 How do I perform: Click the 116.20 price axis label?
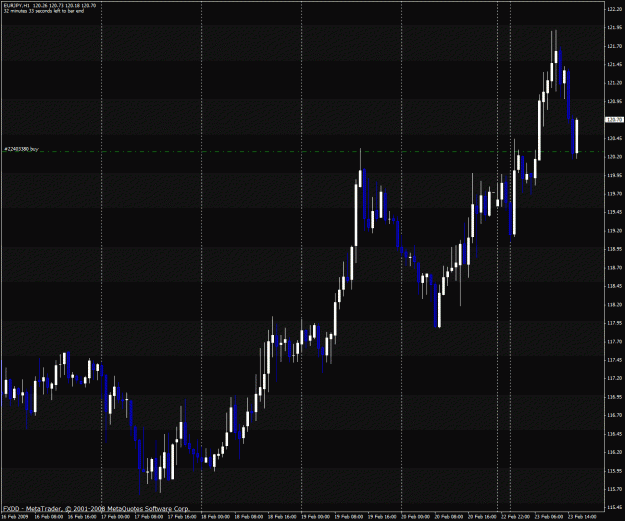[x=614, y=452]
